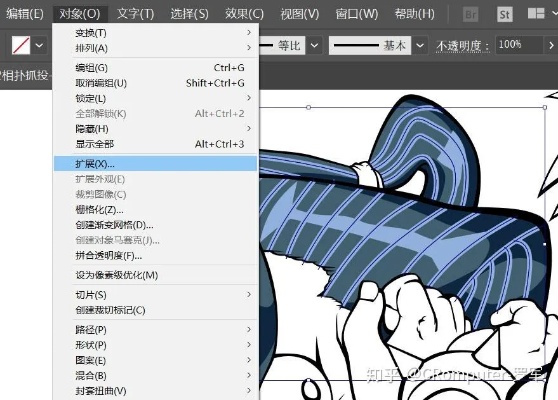Click the fill swatch with red slash
Image resolution: width=558 pixels, height=400 pixels.
tap(21, 46)
